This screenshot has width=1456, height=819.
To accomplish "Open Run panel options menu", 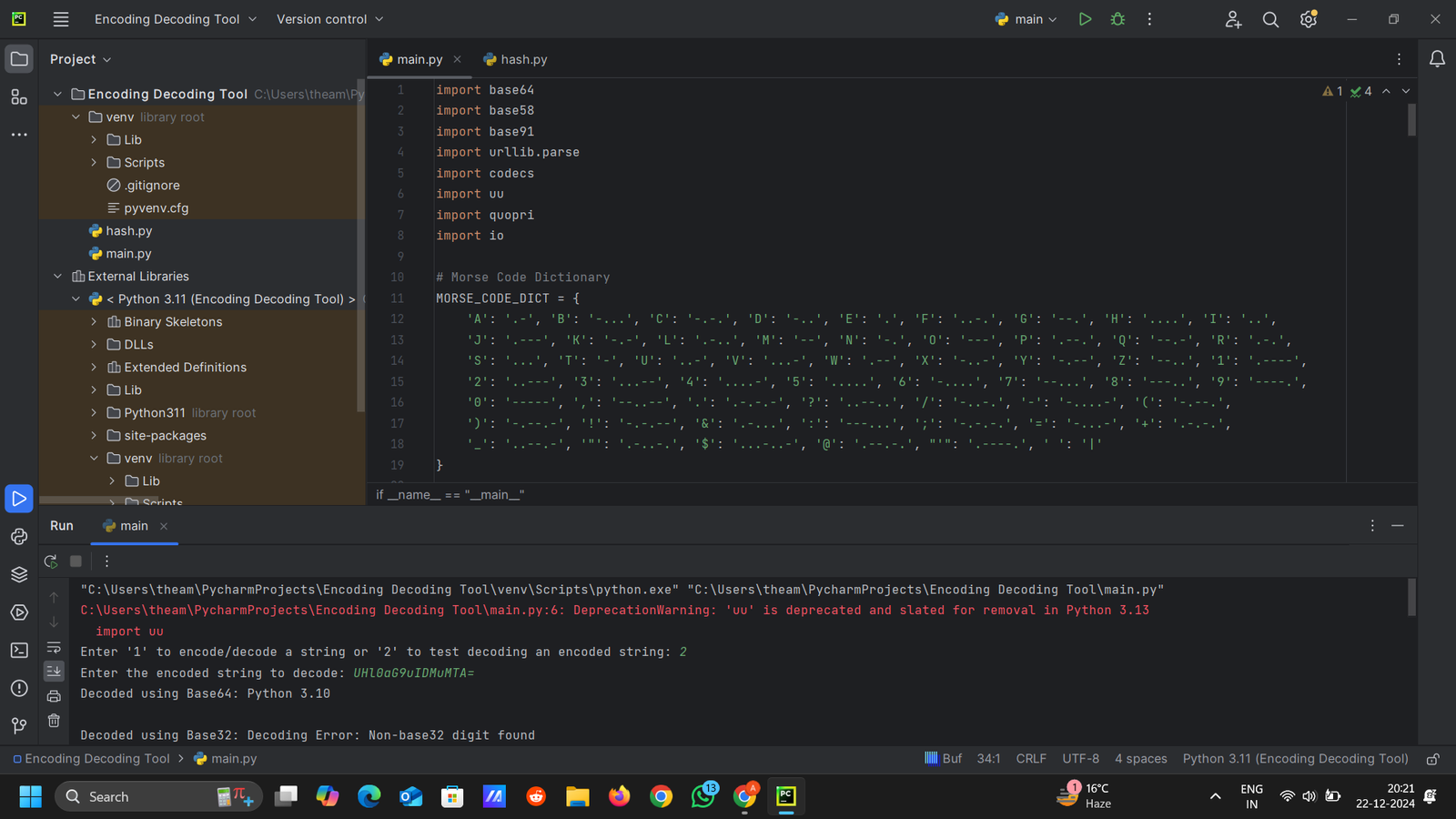I will pyautogui.click(x=1372, y=526).
